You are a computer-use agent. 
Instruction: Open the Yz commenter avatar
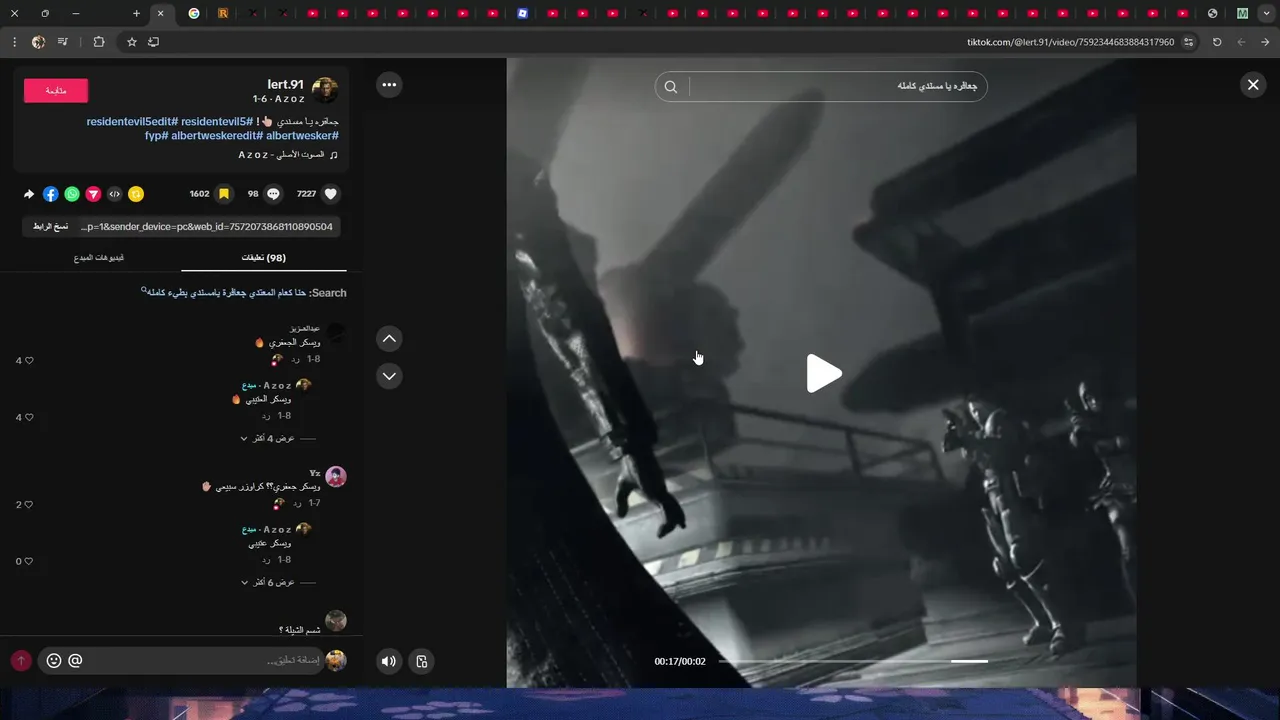click(x=336, y=476)
